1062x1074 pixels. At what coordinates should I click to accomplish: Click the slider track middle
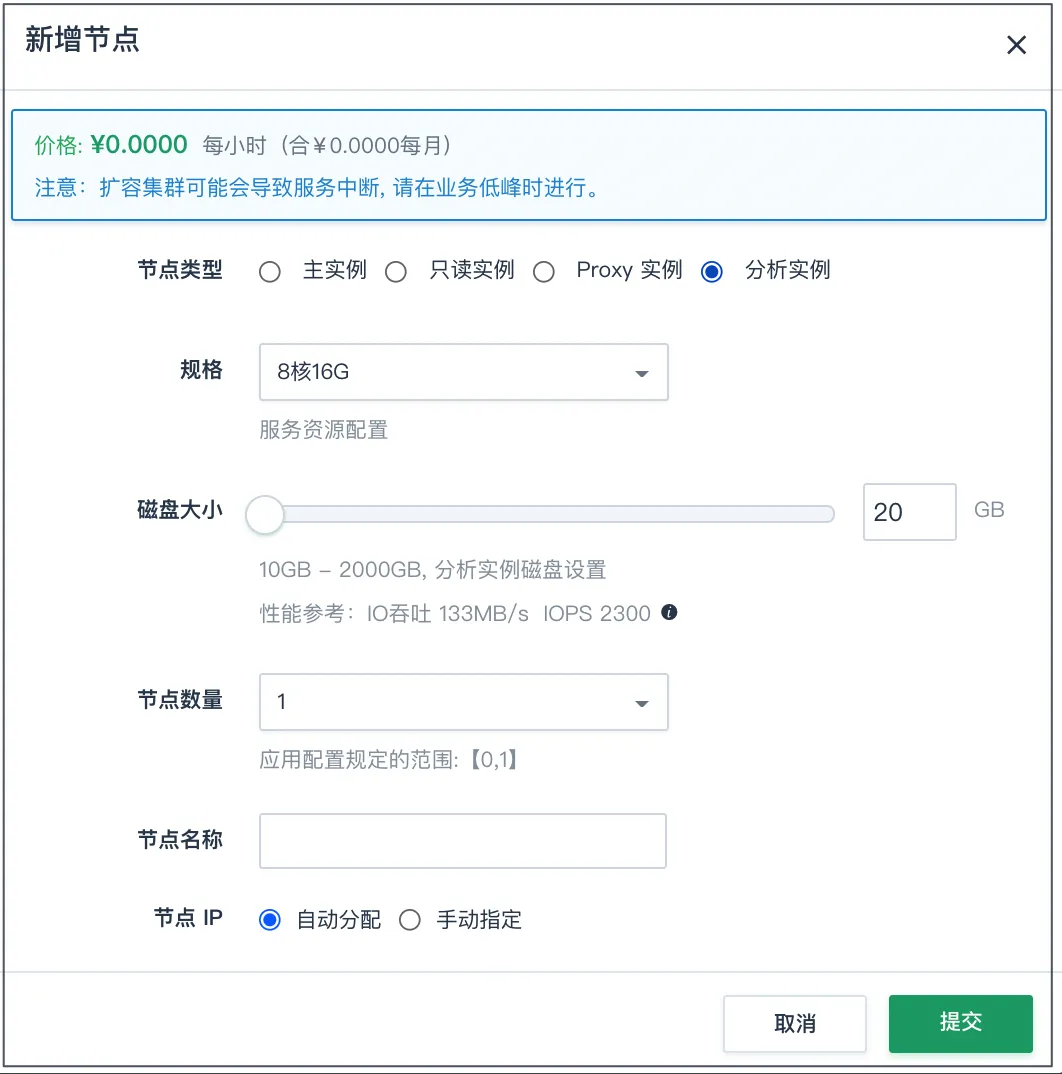coord(541,514)
